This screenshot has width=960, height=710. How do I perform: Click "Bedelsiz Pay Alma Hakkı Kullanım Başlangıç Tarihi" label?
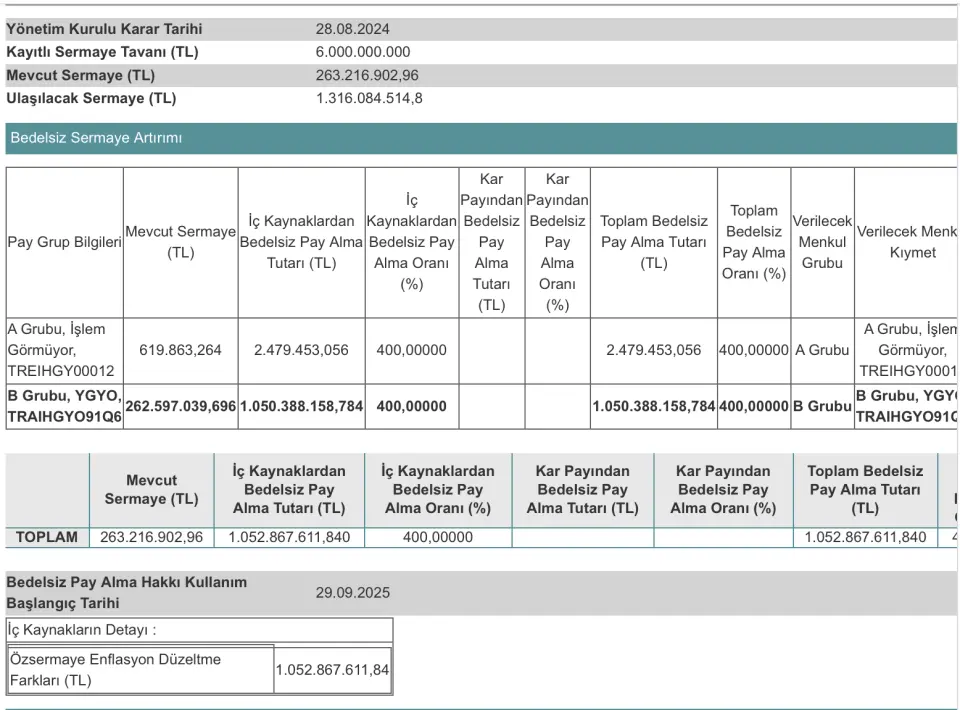pos(127,592)
